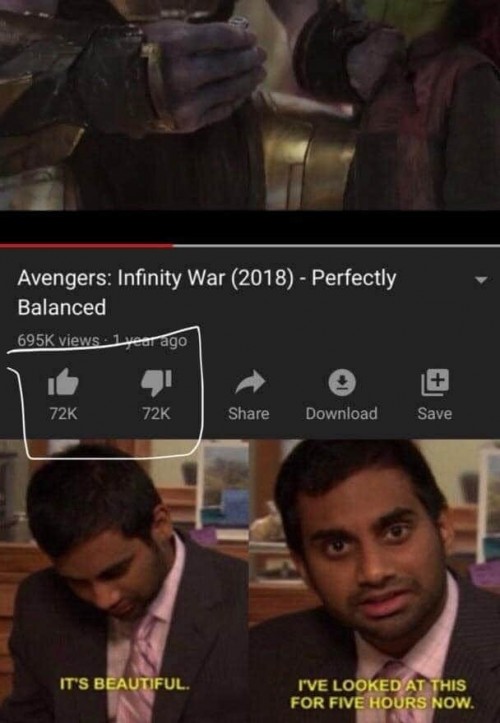Click the Download circle icon
500x723 pixels.
tap(342, 384)
